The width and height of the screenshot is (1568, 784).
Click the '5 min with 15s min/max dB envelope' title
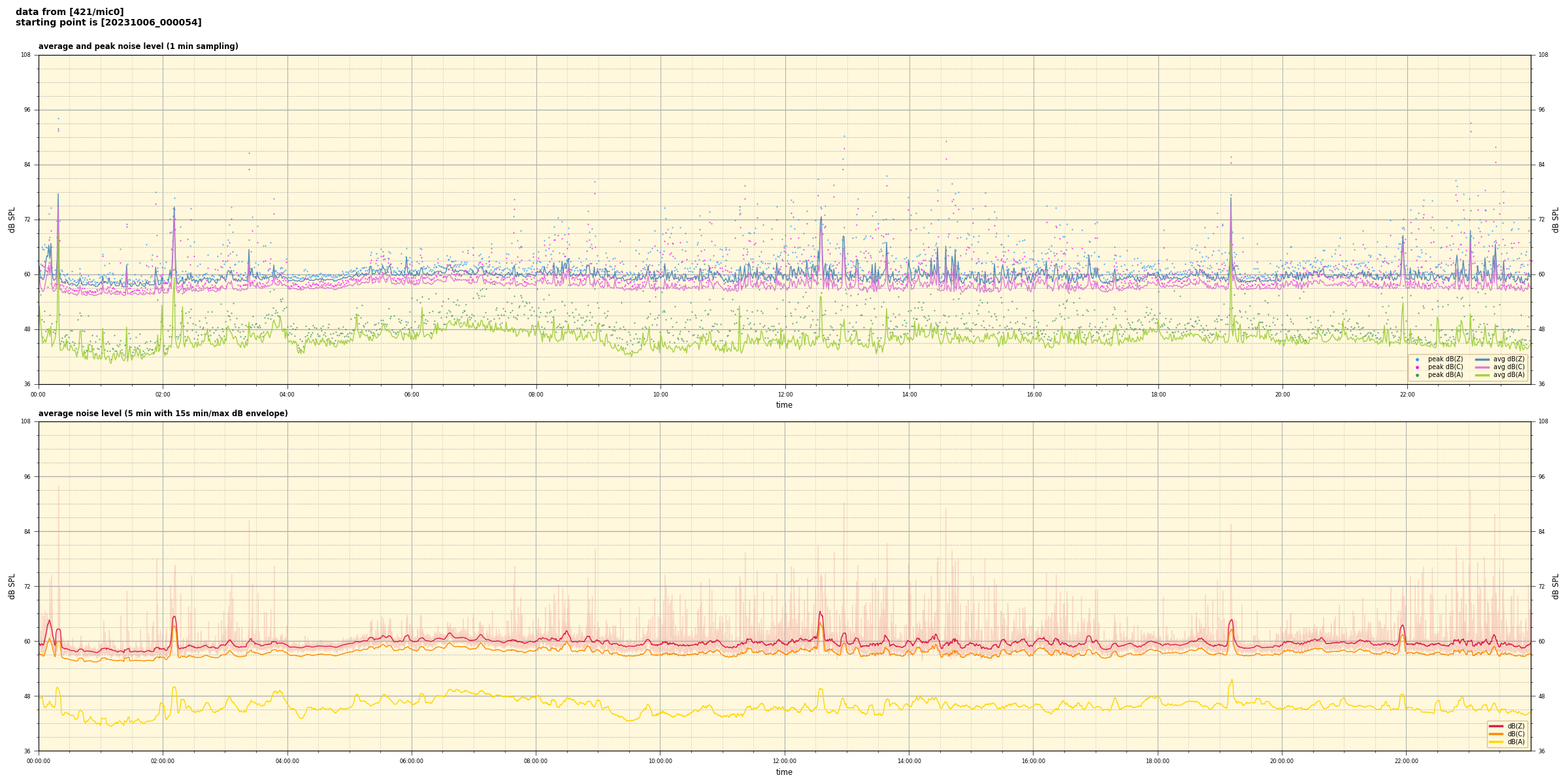(163, 414)
